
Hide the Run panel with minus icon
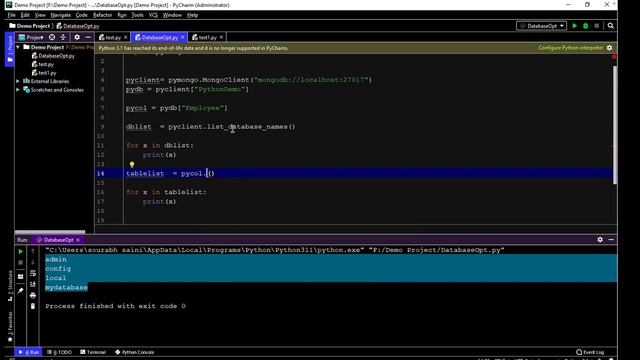[611, 240]
